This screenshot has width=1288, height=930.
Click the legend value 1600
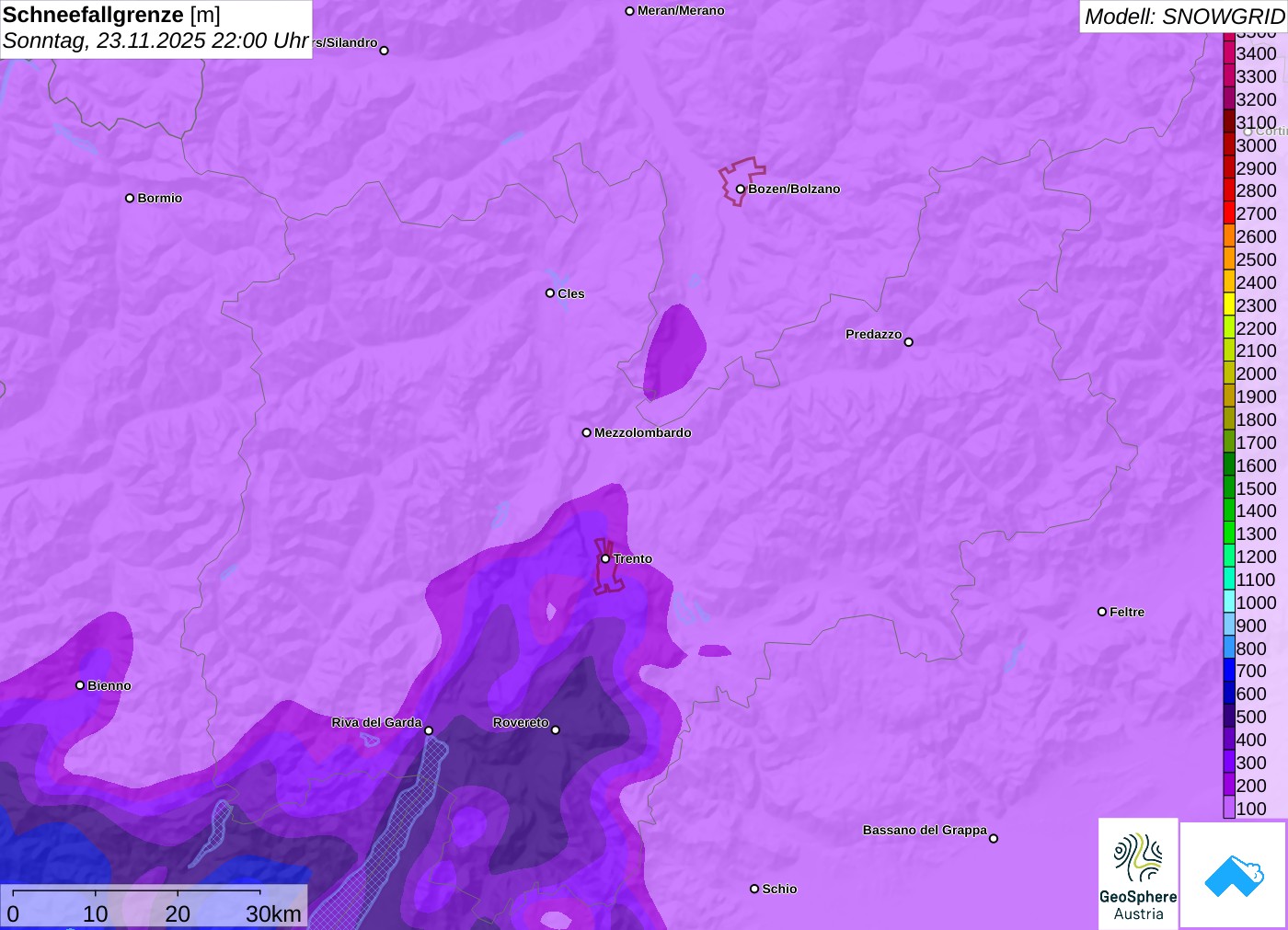click(1257, 465)
